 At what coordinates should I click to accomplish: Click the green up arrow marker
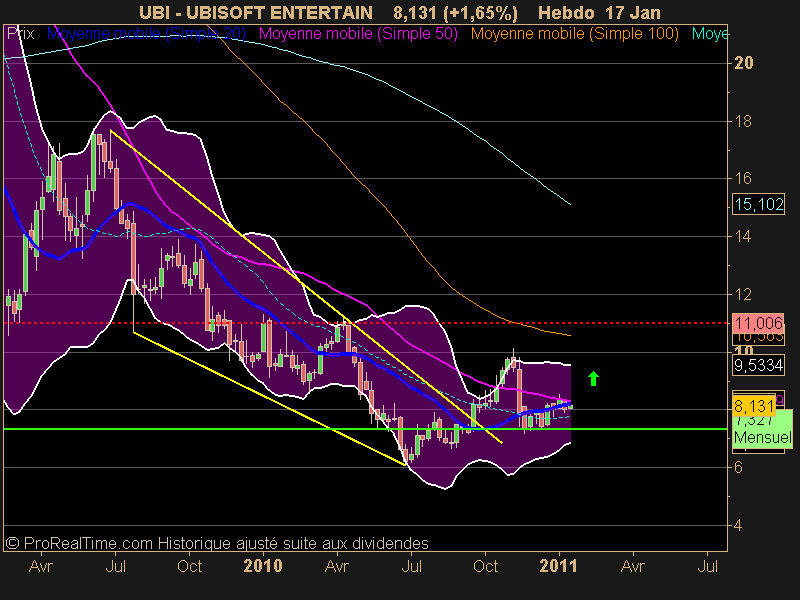pyautogui.click(x=593, y=379)
